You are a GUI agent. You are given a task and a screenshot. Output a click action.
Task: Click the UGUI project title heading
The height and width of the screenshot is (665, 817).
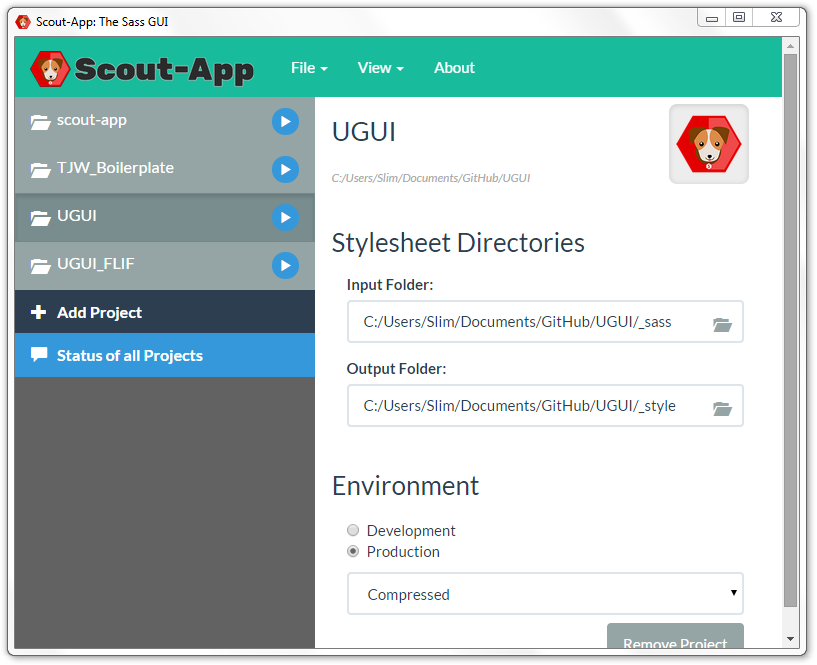[364, 131]
